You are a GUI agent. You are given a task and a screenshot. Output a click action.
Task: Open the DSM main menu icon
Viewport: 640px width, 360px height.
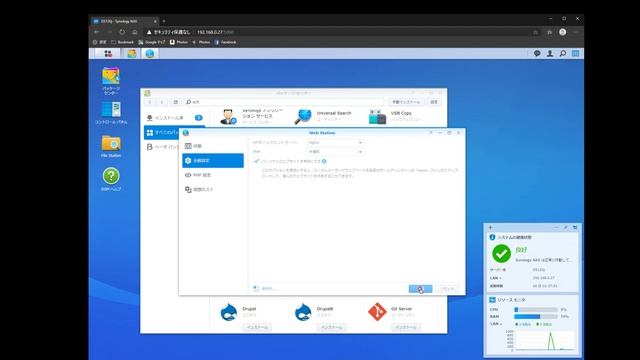tap(108, 53)
